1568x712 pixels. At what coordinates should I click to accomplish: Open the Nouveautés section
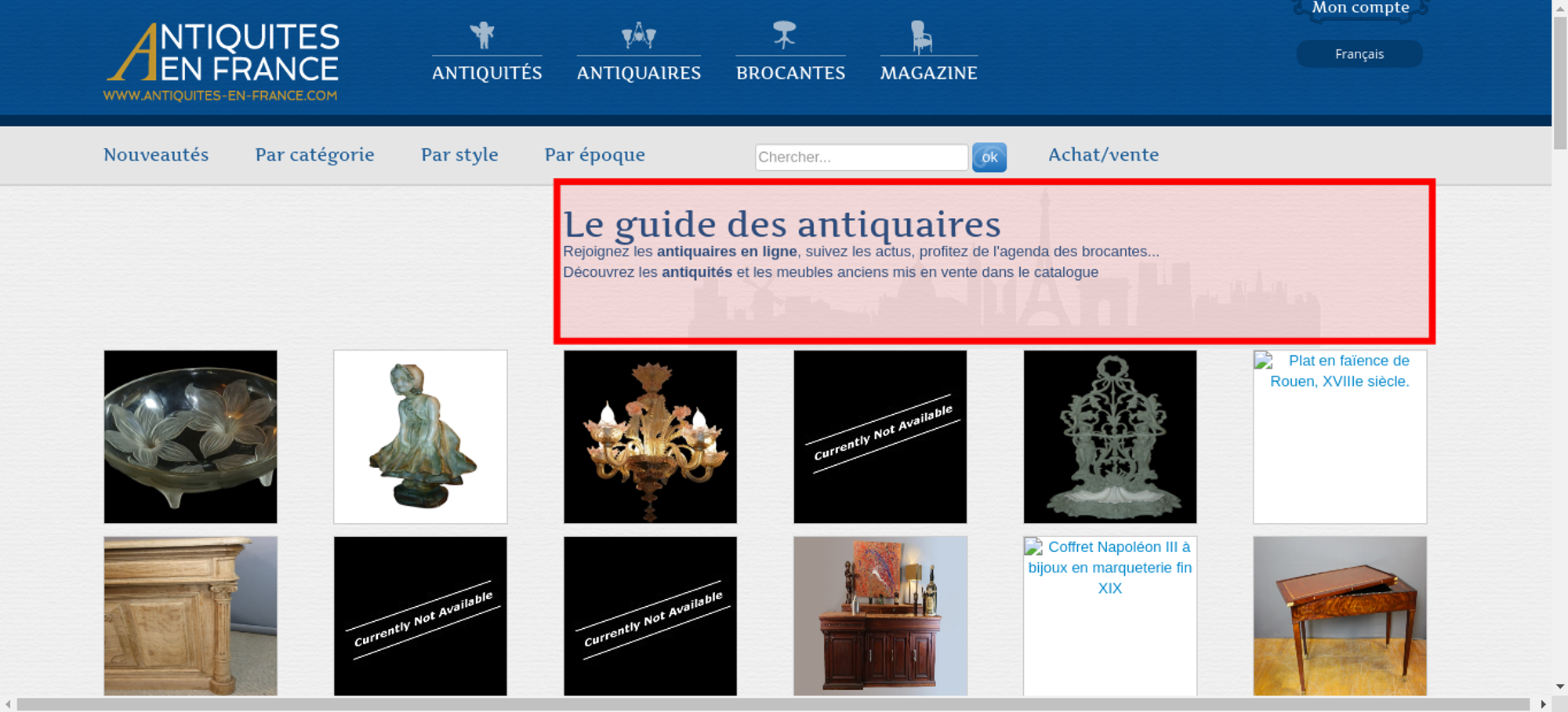(156, 154)
